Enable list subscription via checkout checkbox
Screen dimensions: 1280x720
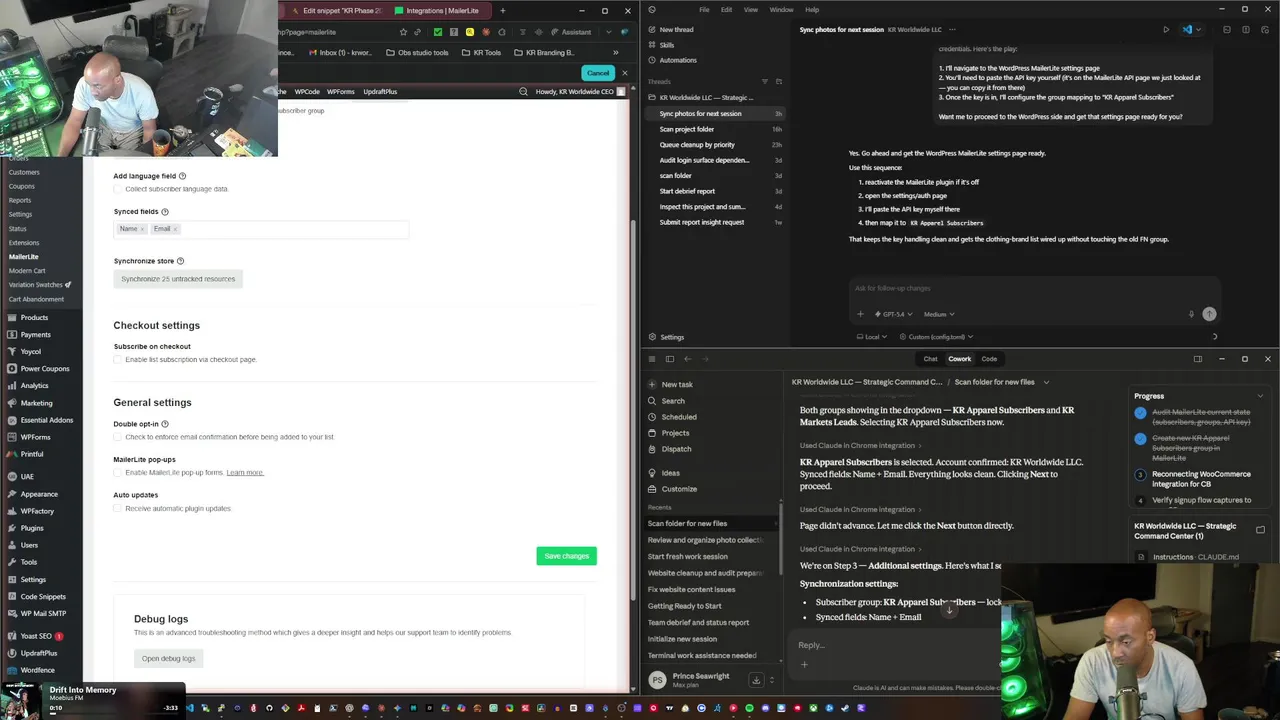pos(118,359)
